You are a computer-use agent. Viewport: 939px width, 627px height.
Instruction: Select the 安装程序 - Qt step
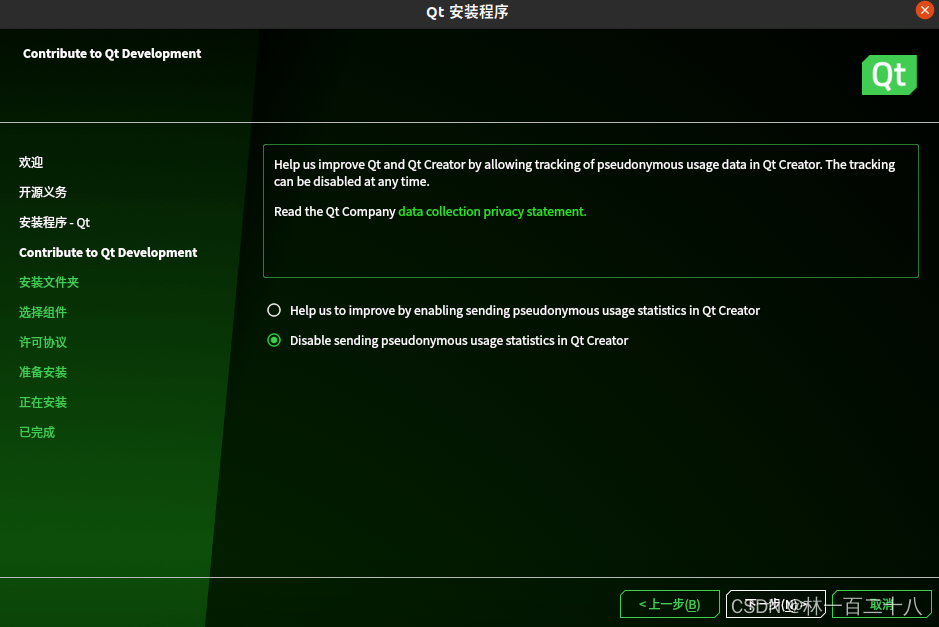54,222
